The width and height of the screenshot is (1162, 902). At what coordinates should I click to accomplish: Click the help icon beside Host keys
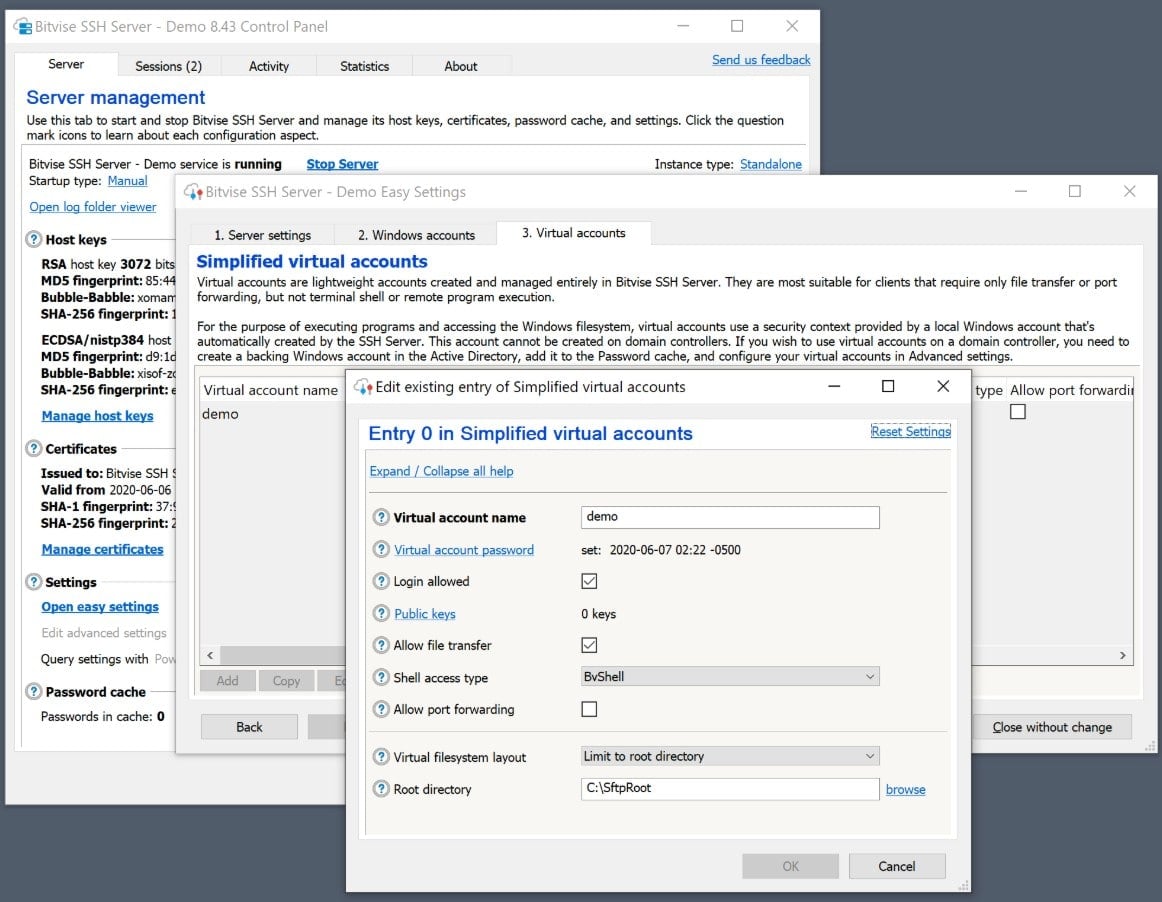tap(34, 239)
